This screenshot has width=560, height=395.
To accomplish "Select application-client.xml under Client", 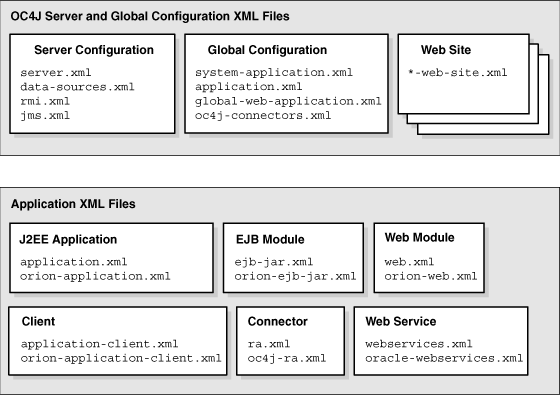I will tap(99, 344).
